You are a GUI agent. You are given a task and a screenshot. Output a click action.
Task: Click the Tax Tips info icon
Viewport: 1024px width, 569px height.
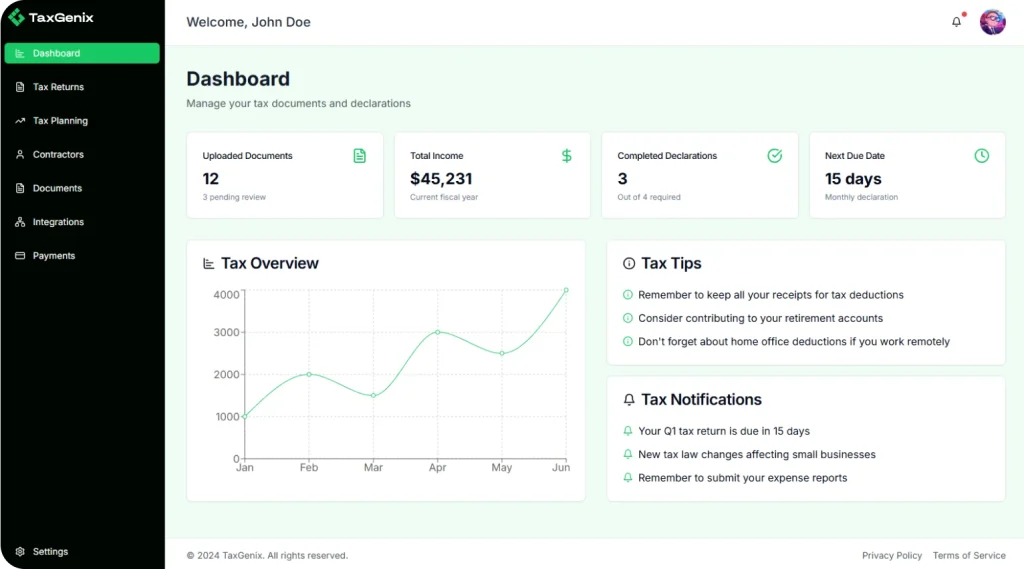pos(629,264)
